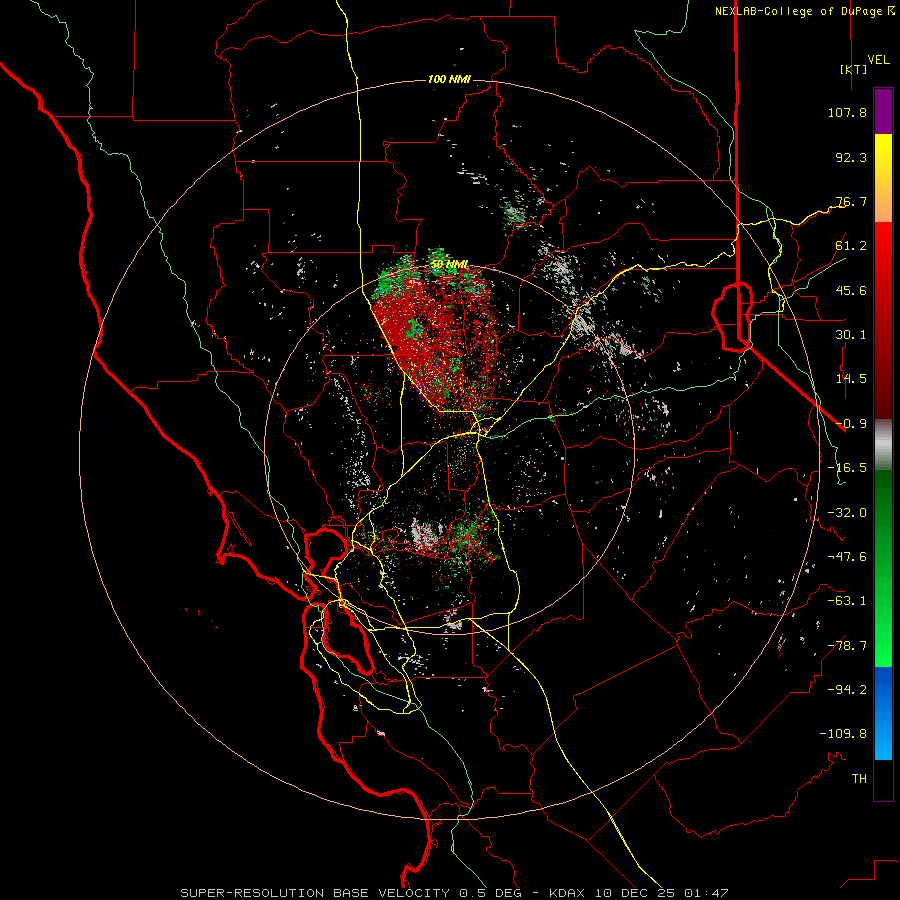The width and height of the screenshot is (900, 900).
Task: Click the VEL label above color bar
Action: coord(878,59)
